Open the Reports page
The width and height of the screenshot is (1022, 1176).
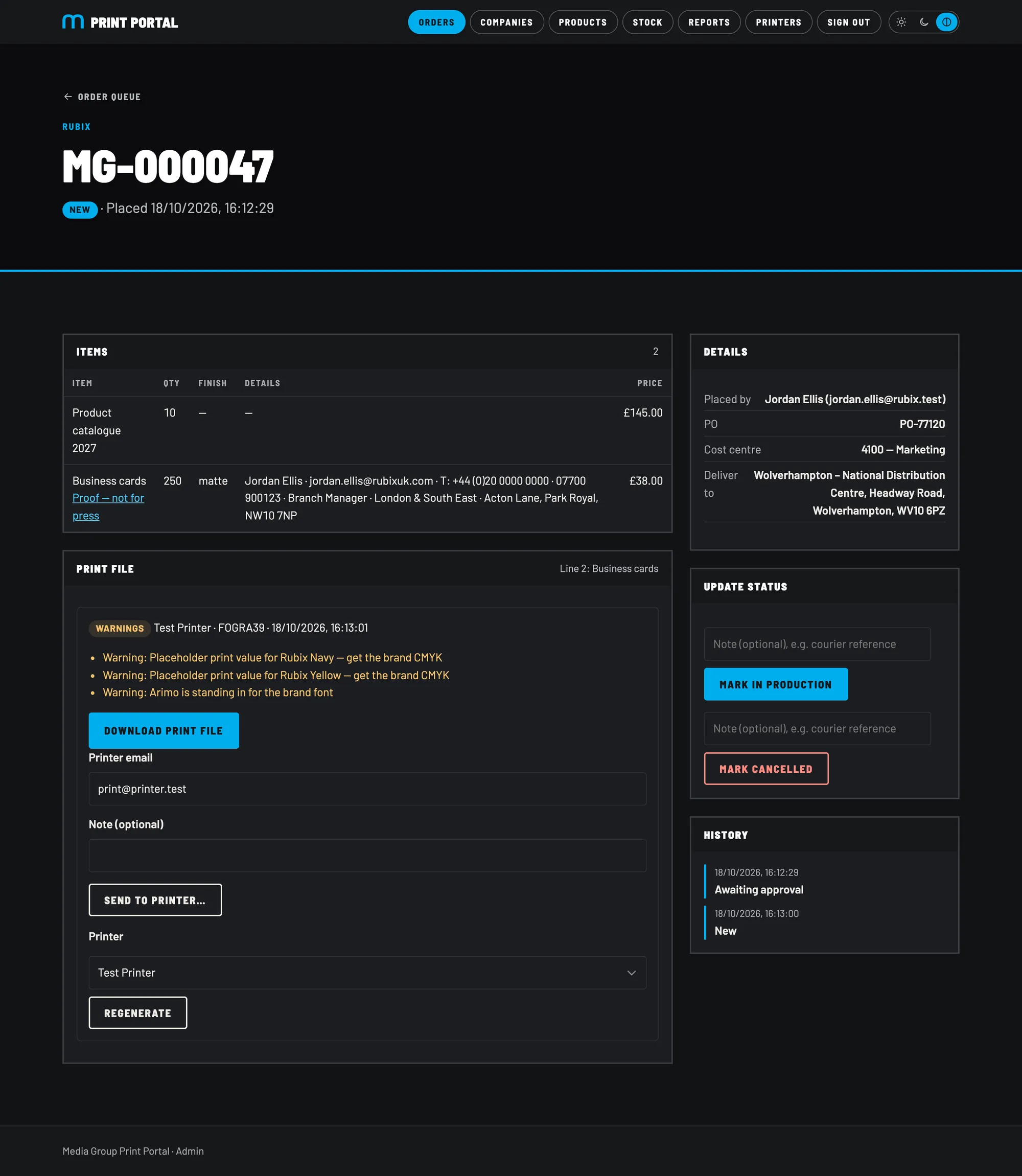coord(709,22)
